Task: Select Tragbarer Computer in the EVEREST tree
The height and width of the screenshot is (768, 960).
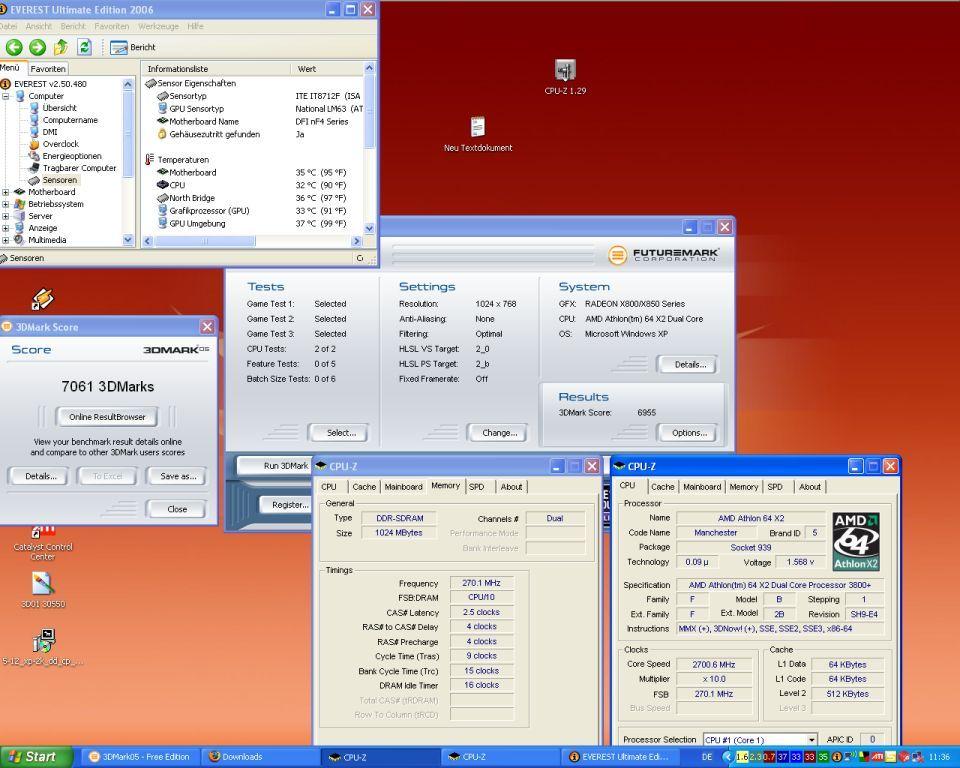Action: click(79, 168)
